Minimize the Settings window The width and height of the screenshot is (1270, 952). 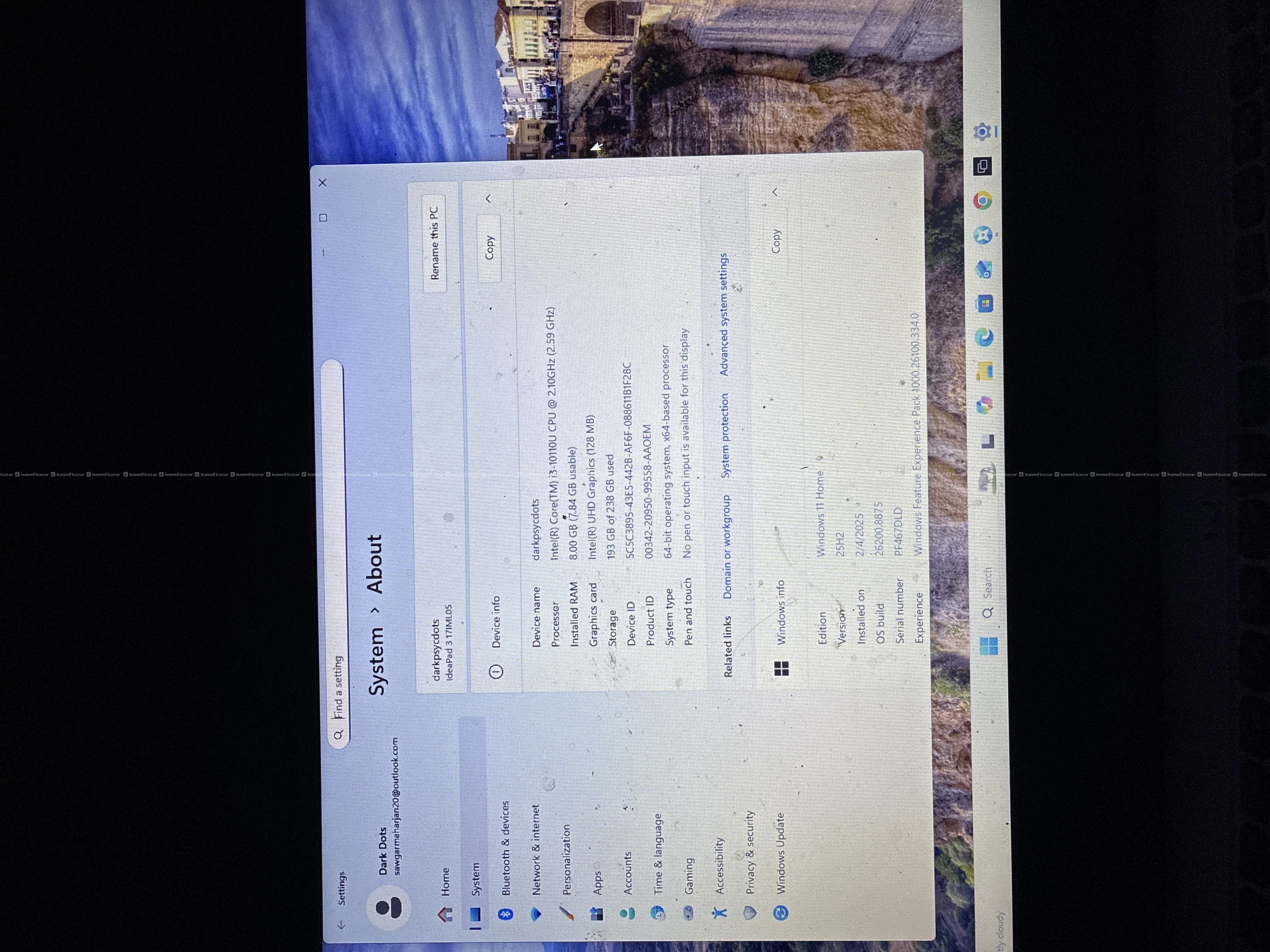(x=324, y=252)
